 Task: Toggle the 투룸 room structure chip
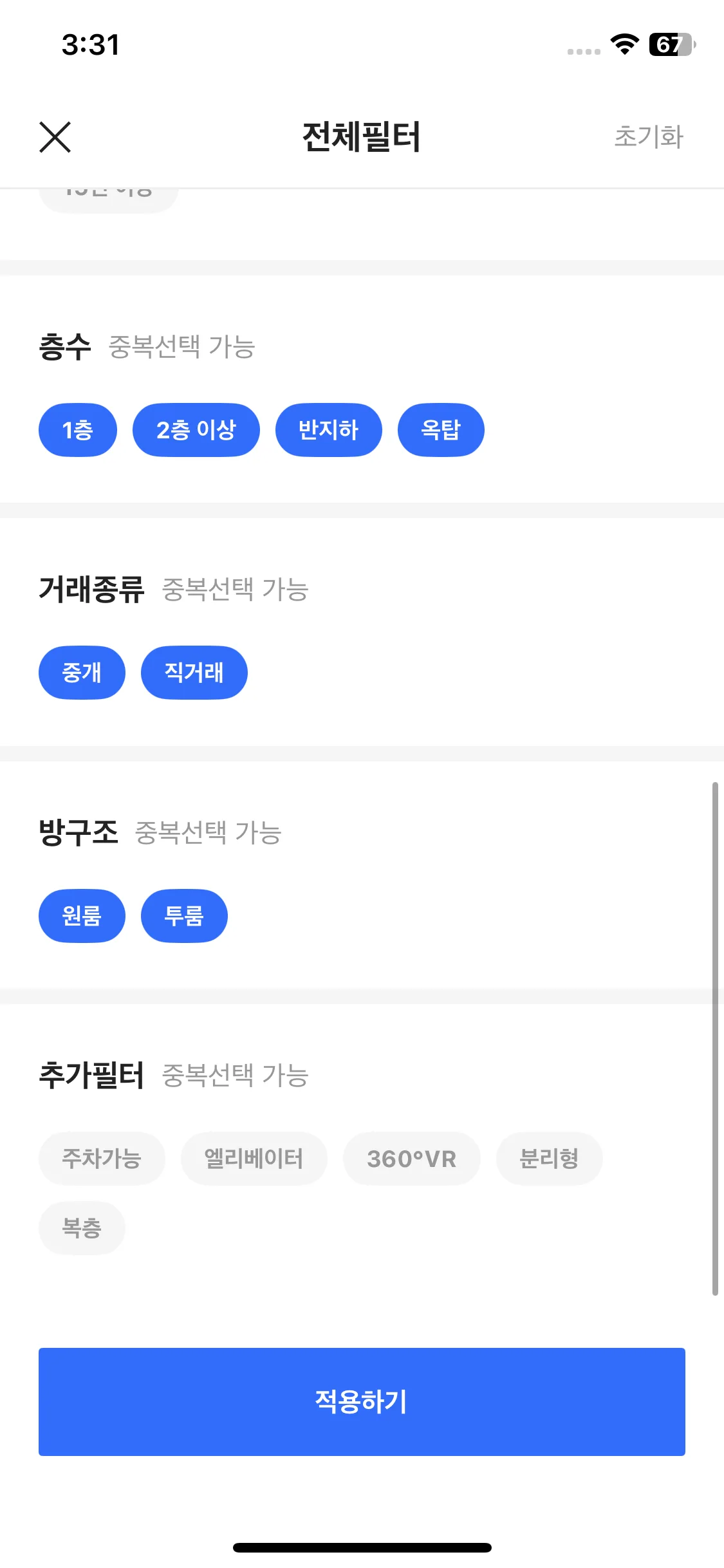click(x=184, y=916)
